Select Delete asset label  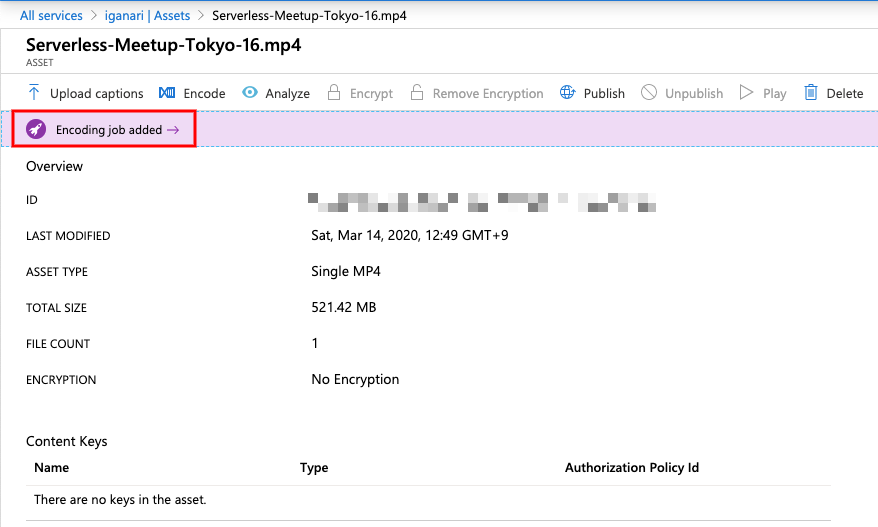tap(844, 94)
